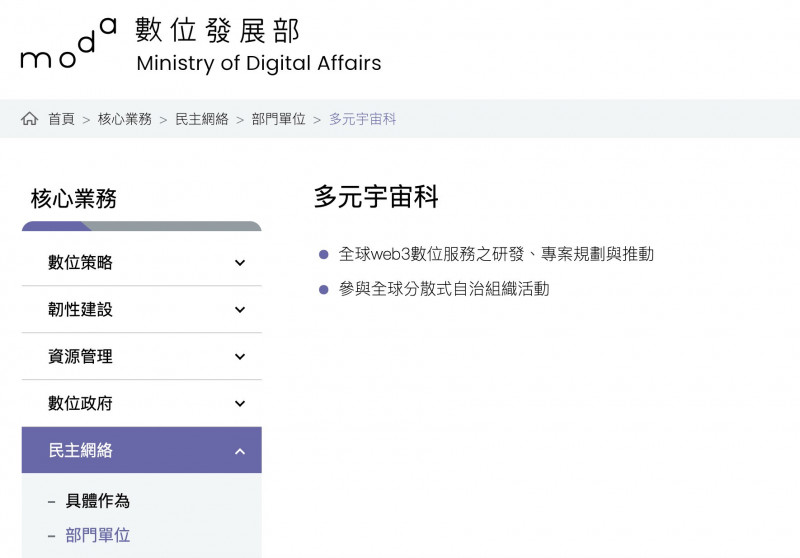The image size is (800, 558).
Task: Click the Ministry of Digital Affairs title
Action: pos(259,63)
